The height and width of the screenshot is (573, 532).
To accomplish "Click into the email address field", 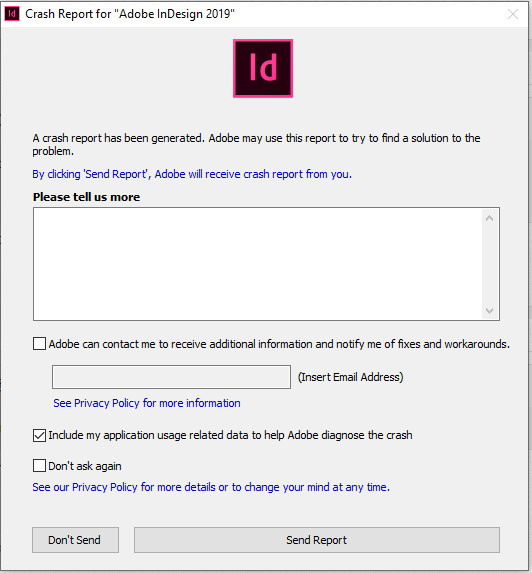I will [x=171, y=377].
